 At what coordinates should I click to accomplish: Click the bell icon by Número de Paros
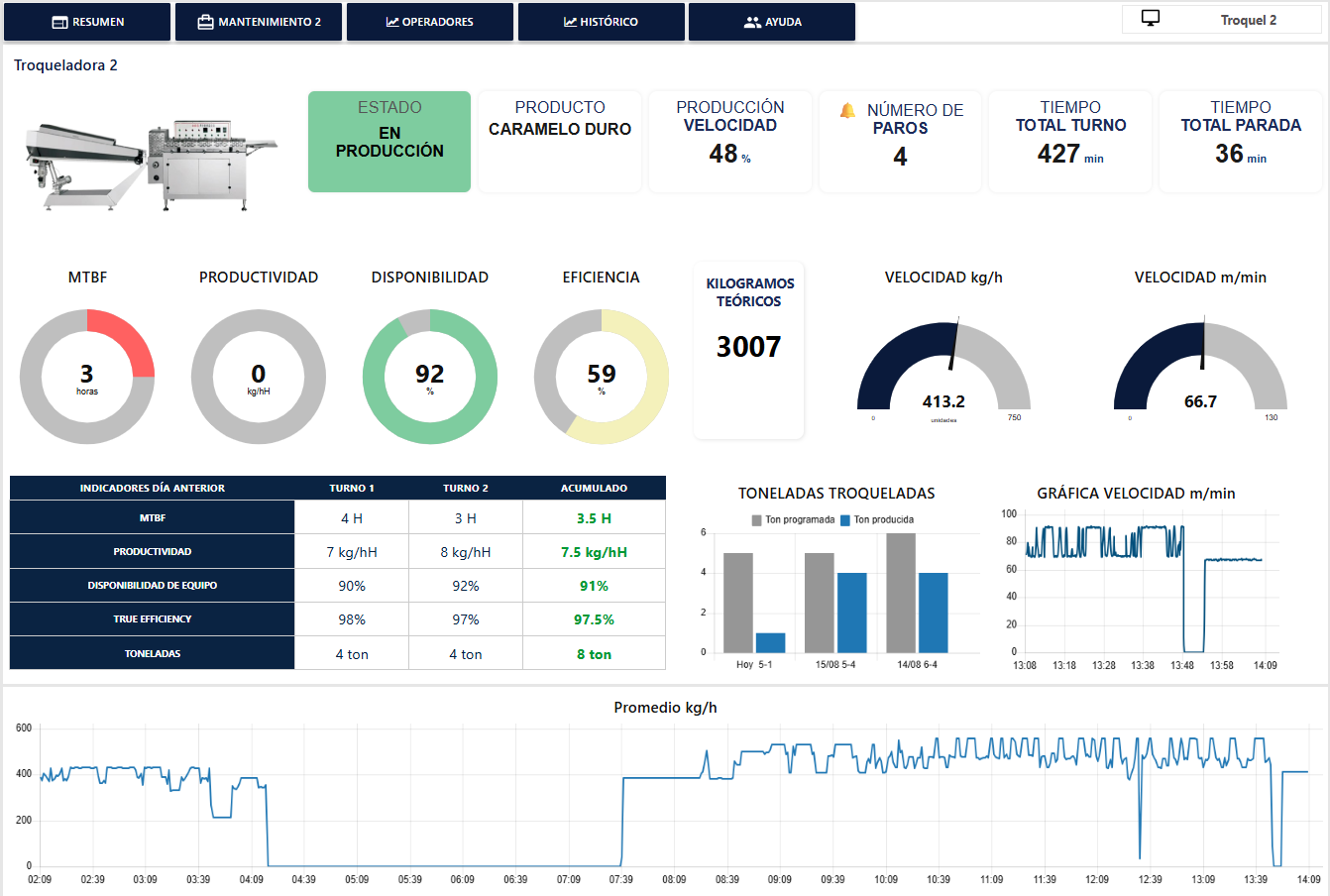(x=847, y=110)
